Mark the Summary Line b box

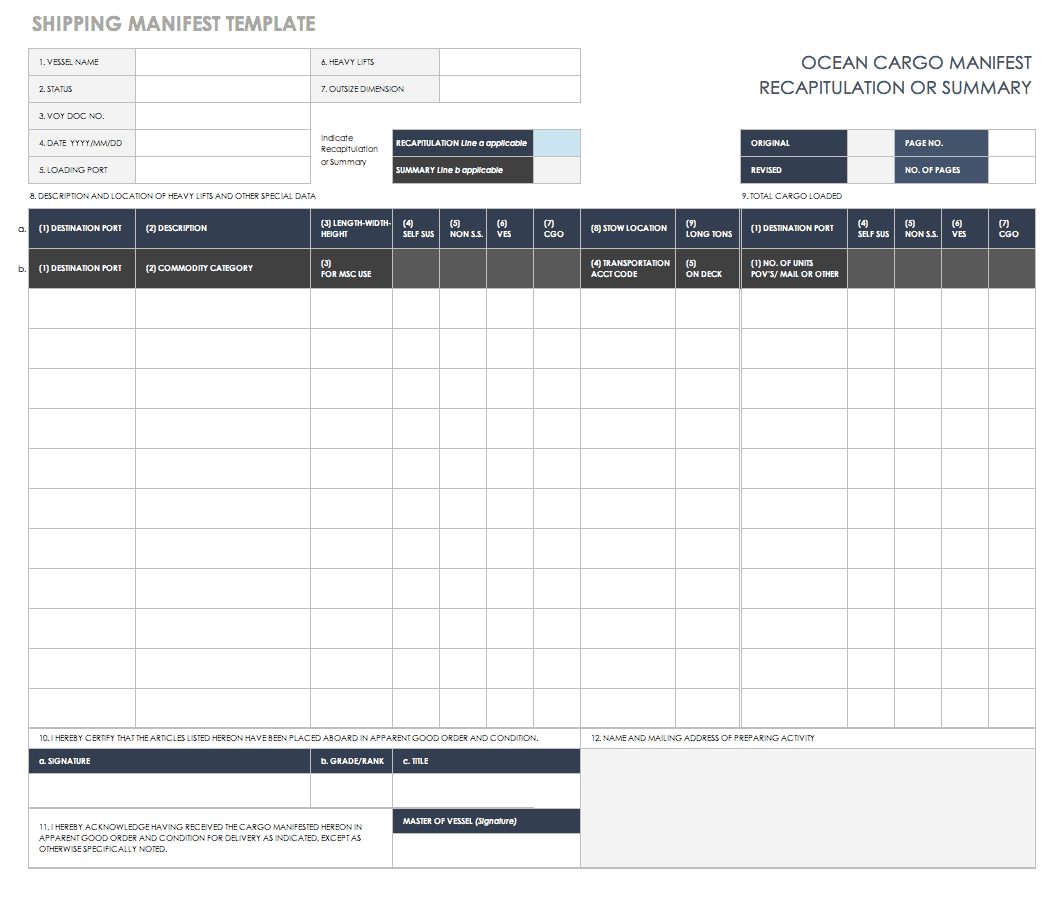coord(556,170)
